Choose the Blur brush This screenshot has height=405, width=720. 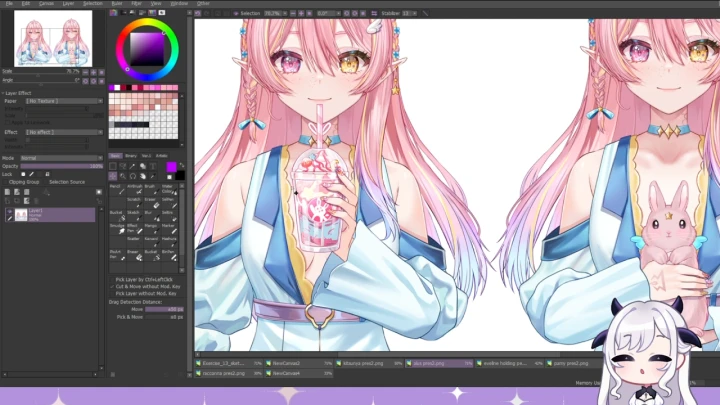pyautogui.click(x=151, y=216)
